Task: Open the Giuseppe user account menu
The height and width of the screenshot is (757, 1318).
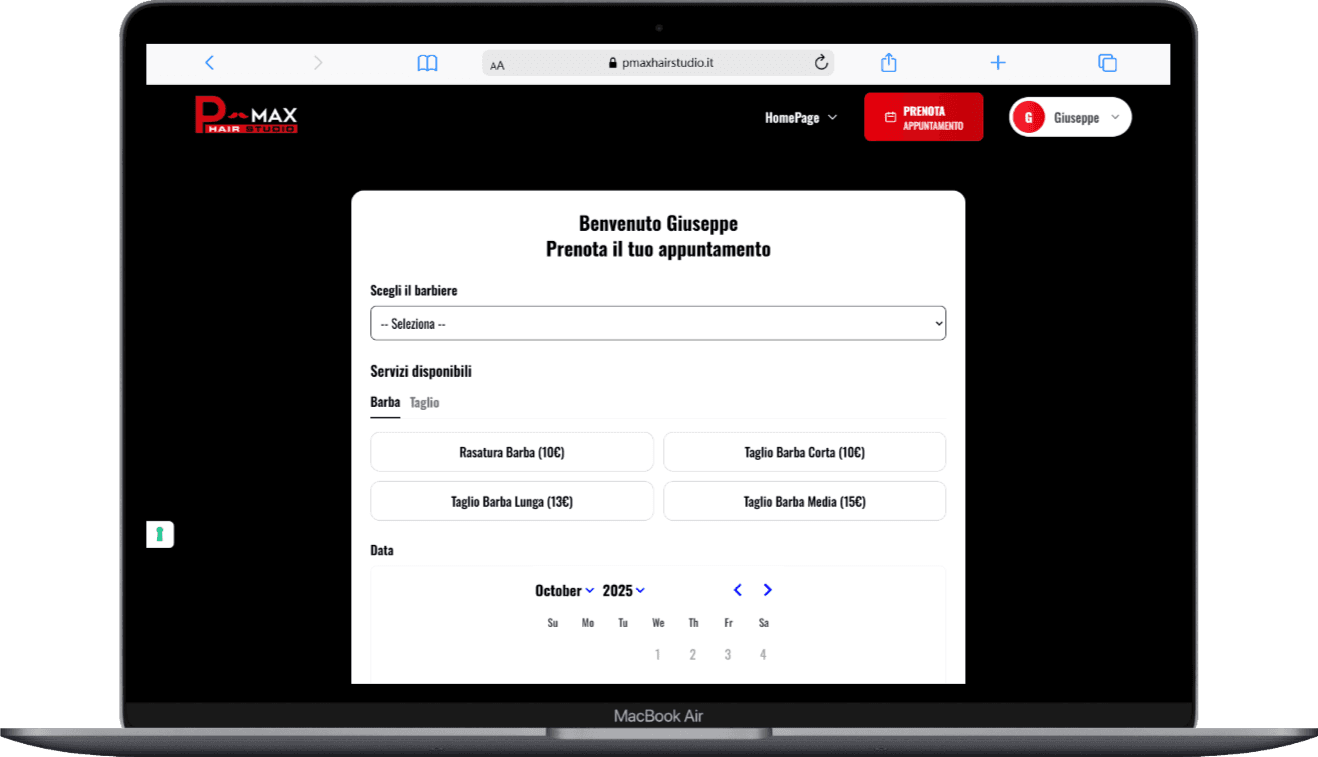Action: [x=1070, y=118]
